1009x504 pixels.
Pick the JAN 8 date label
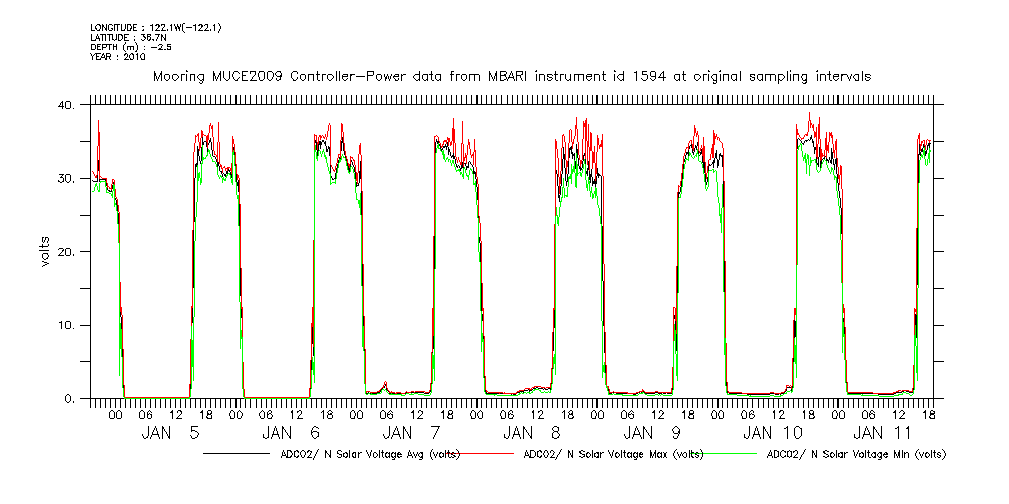pos(532,433)
